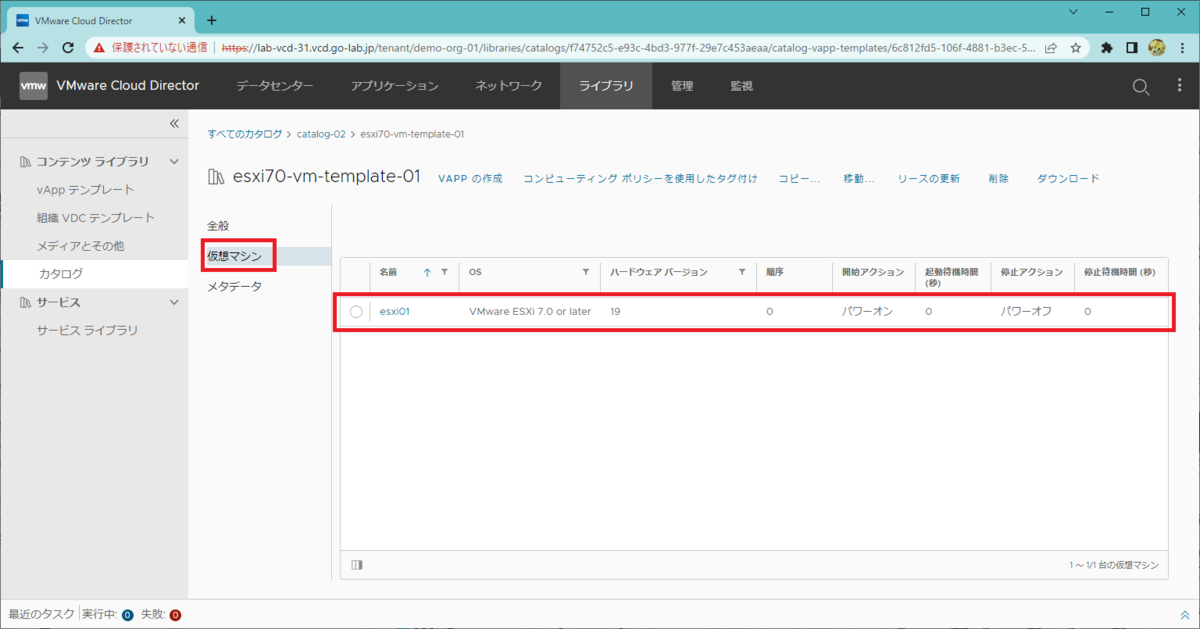Viewport: 1200px width, 629px height.
Task: Click the VMware vmw logo icon
Action: 33,86
